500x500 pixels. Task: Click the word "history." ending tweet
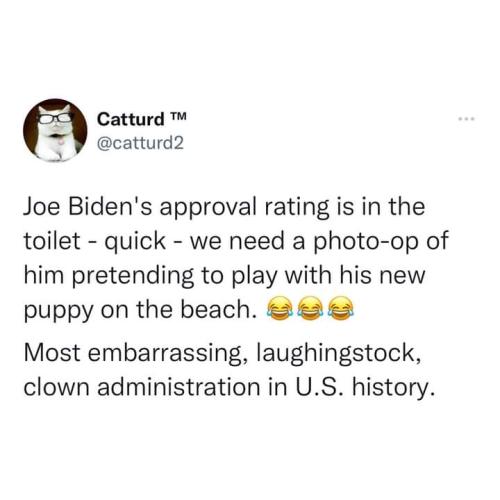[394, 388]
